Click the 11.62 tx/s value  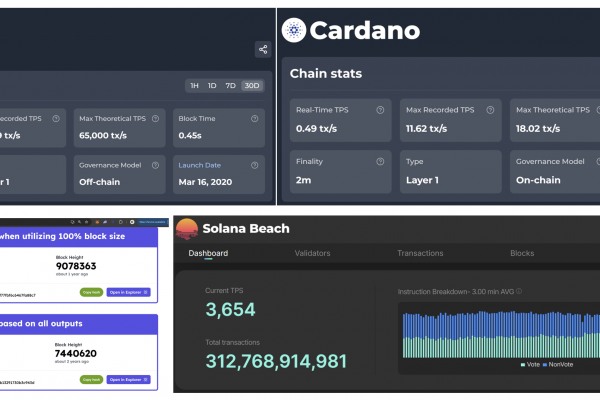(x=426, y=129)
